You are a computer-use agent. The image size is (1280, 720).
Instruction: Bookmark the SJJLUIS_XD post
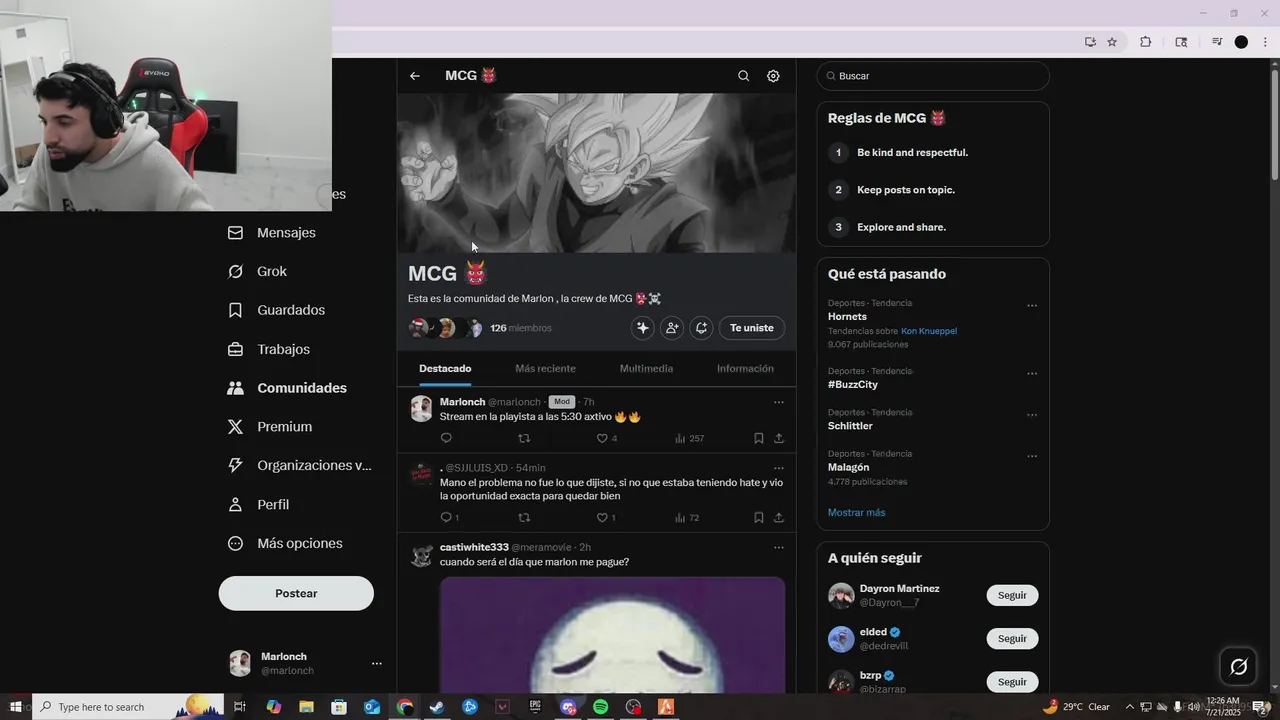coord(759,518)
